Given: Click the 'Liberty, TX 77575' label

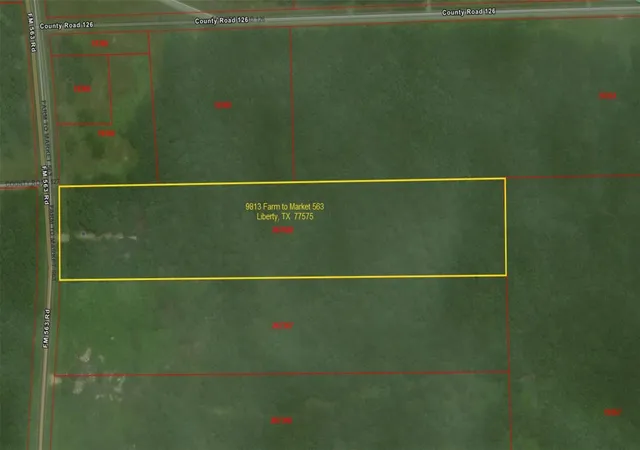Looking at the screenshot, I should [x=285, y=216].
